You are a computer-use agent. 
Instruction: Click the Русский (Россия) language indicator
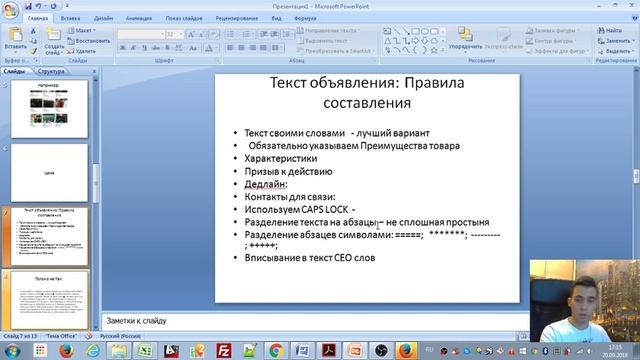tap(120, 336)
